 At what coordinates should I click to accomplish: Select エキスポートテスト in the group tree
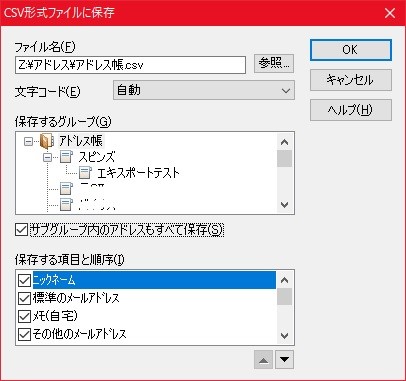(138, 173)
